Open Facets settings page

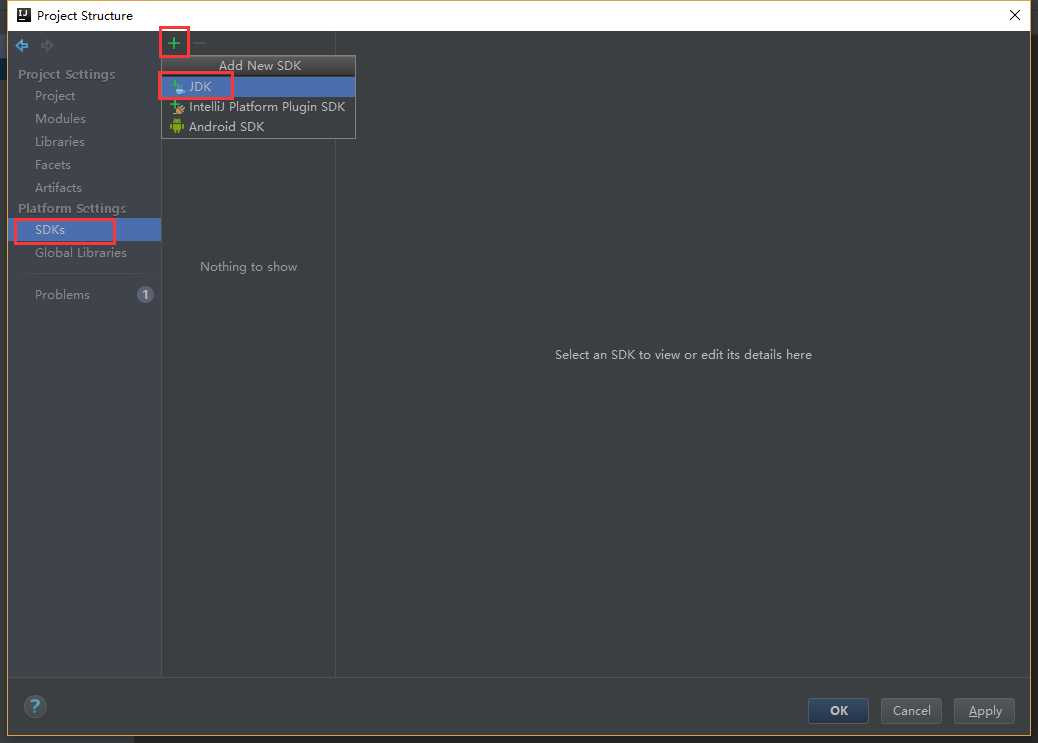[x=52, y=164]
